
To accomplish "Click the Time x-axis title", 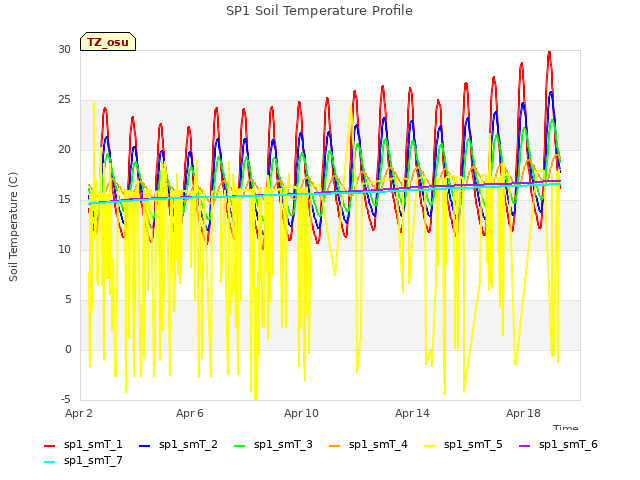I will point(566,427).
